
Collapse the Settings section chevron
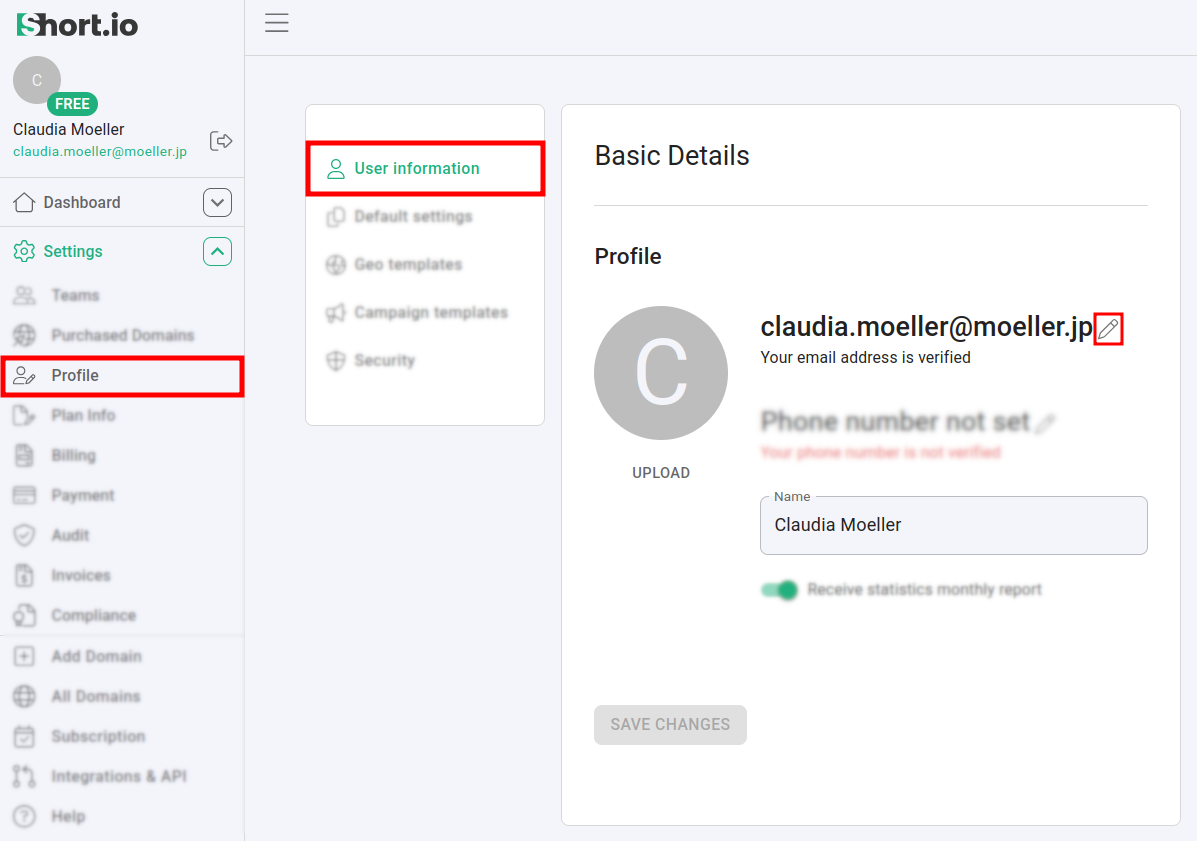217,252
